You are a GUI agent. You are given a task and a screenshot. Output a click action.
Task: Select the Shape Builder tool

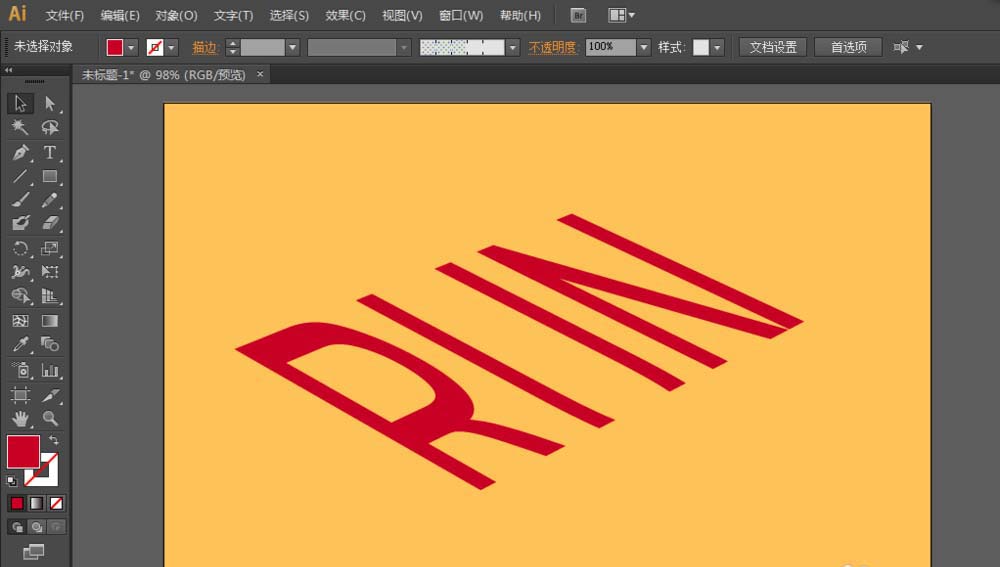(x=20, y=296)
